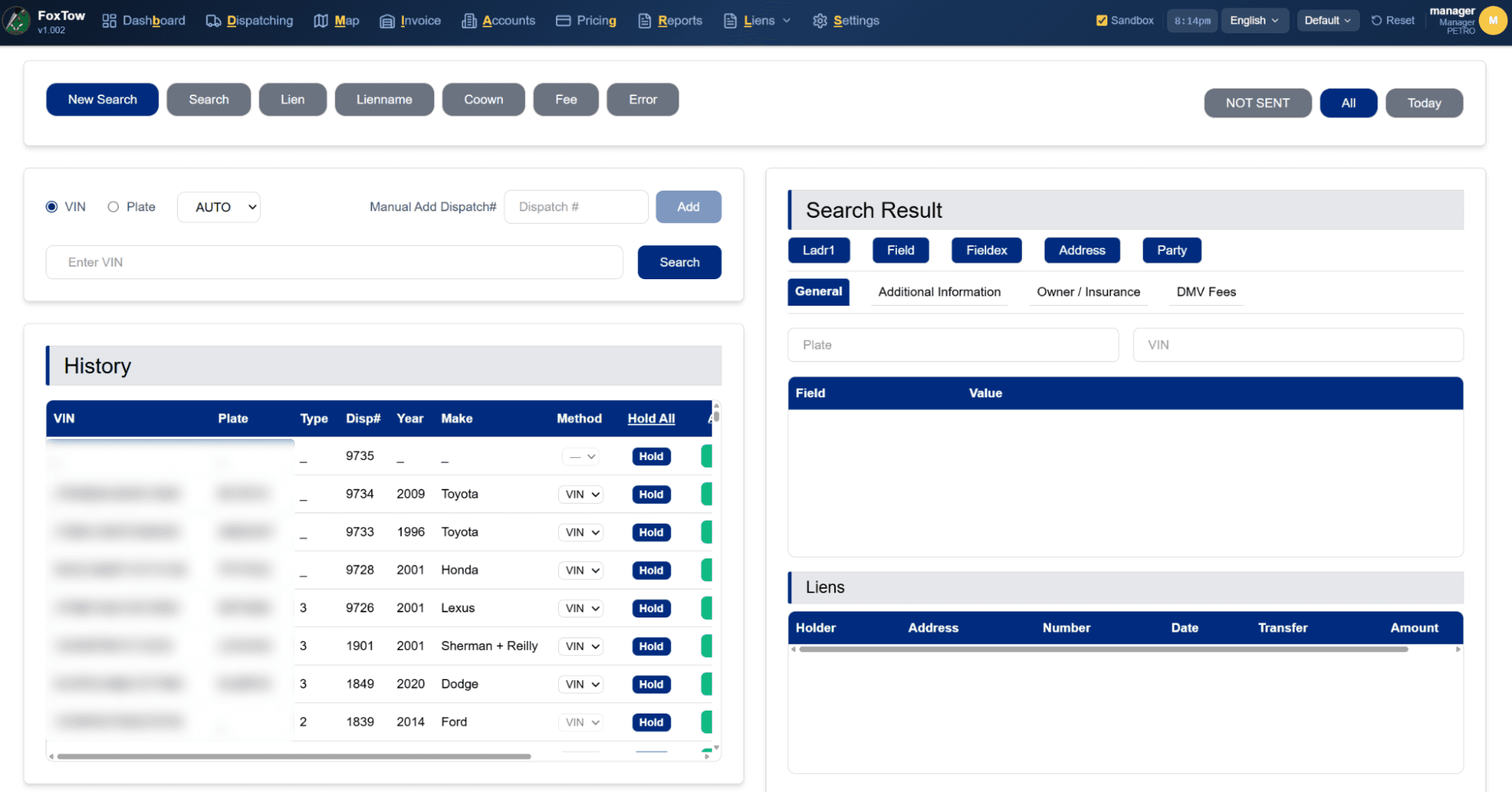Image resolution: width=1512 pixels, height=793 pixels.
Task: Click the Fieldex button
Action: [x=986, y=250]
